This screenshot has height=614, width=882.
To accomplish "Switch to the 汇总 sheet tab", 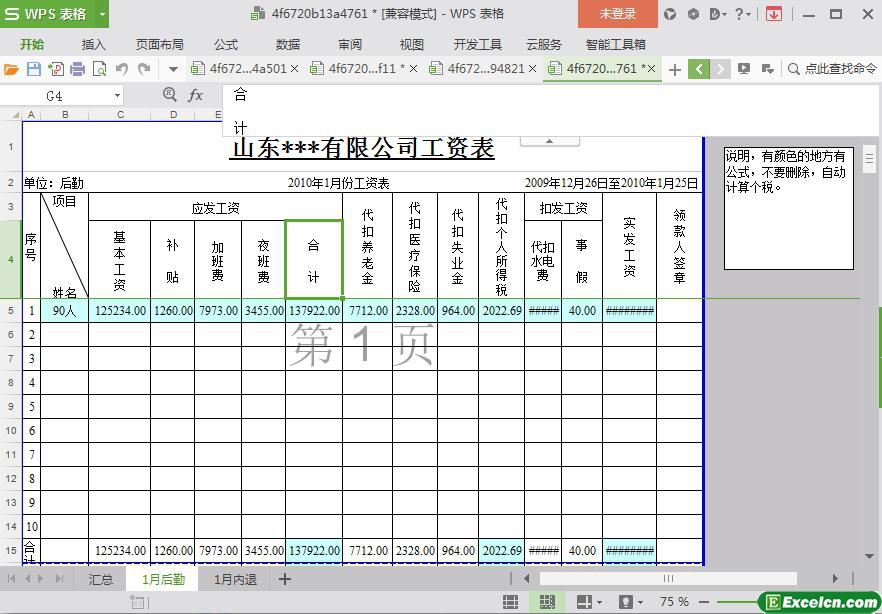I will point(100,579).
